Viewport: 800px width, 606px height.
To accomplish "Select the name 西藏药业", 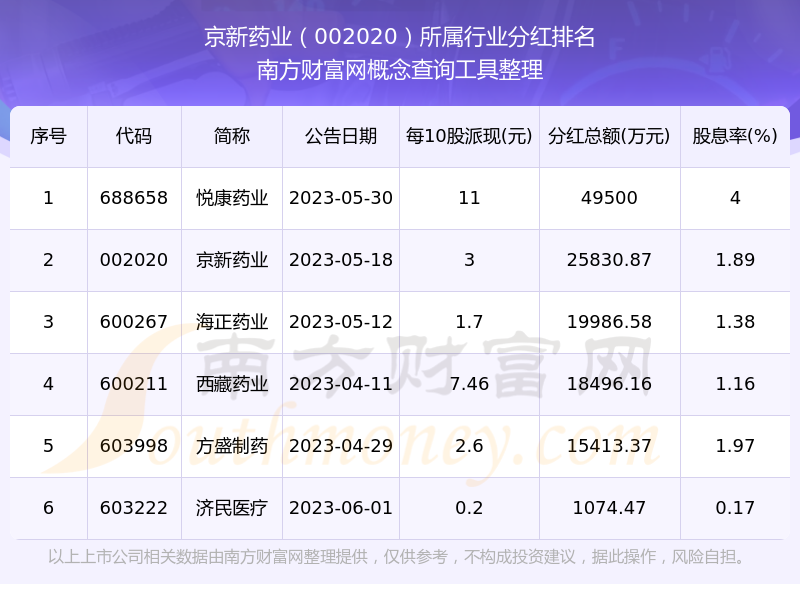I will coord(232,384).
